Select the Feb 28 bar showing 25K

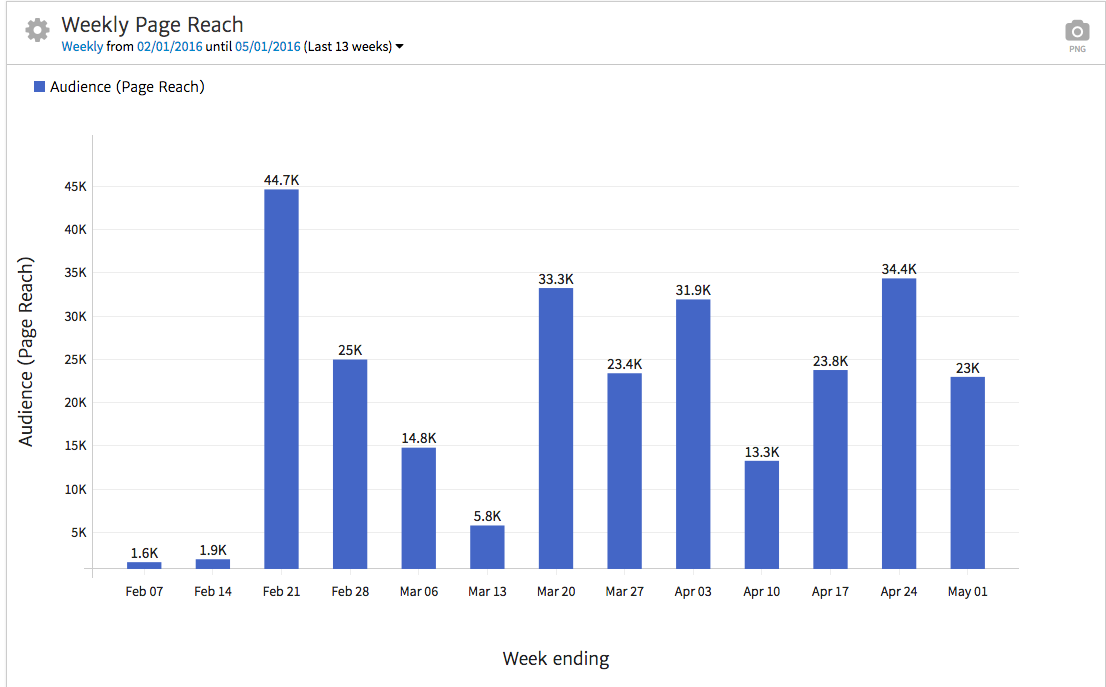(x=350, y=464)
